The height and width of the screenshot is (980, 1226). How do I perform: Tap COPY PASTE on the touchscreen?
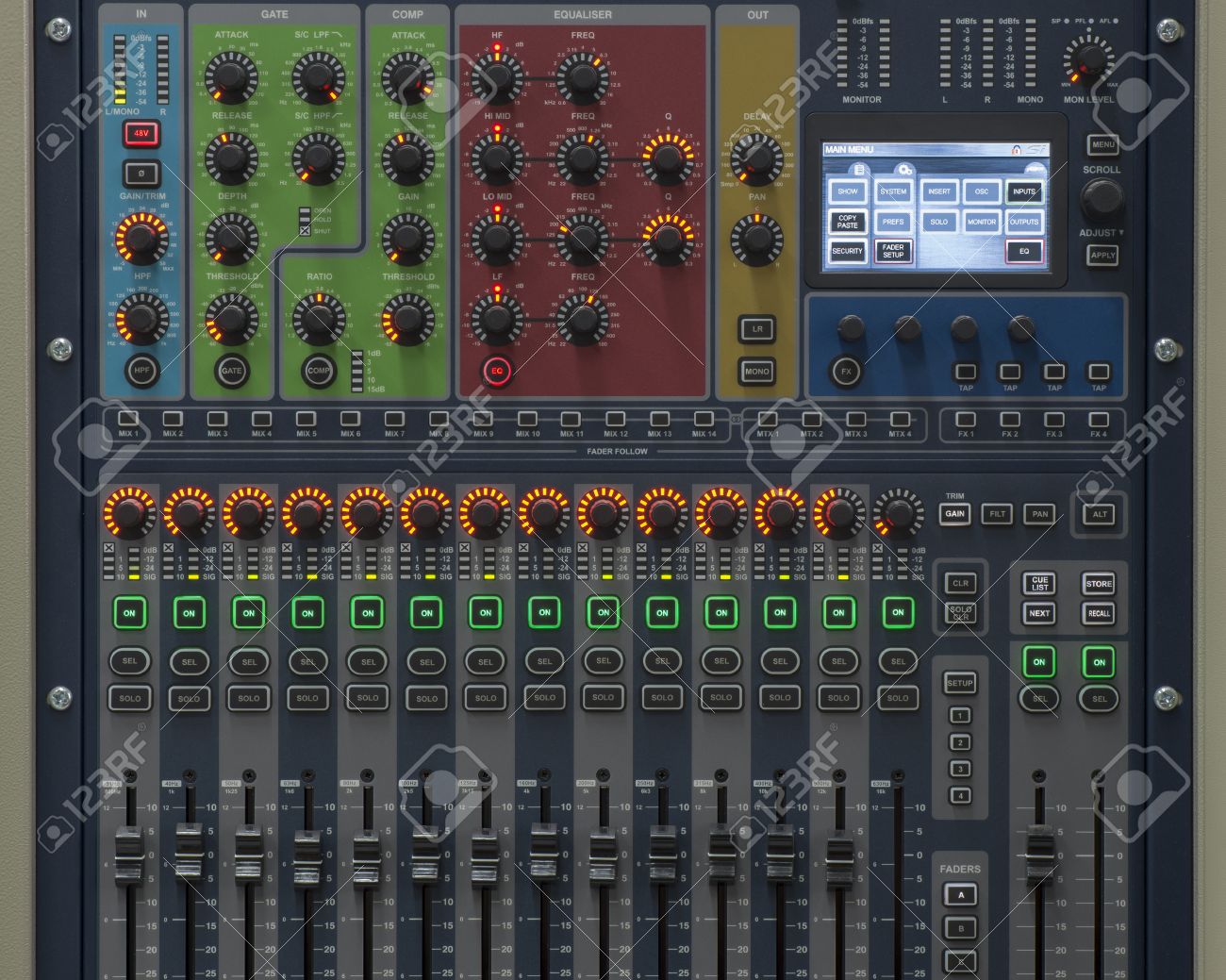click(x=848, y=222)
